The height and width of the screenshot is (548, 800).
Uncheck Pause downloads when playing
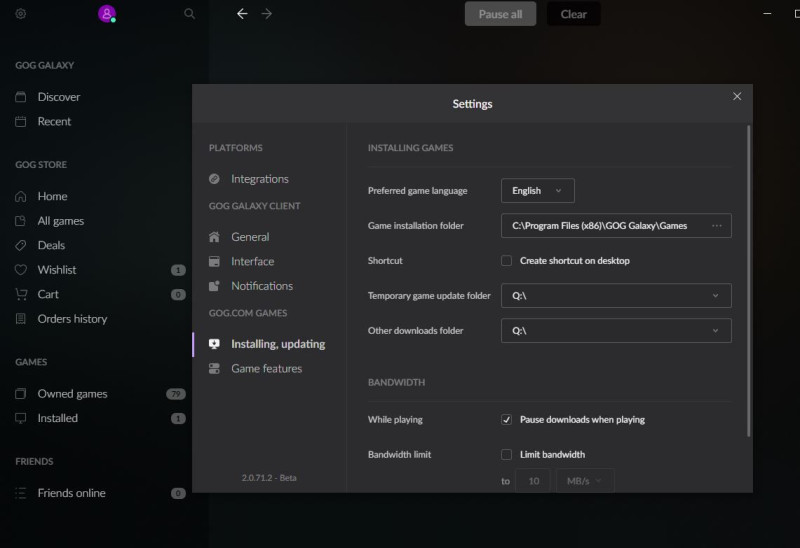[x=506, y=420]
